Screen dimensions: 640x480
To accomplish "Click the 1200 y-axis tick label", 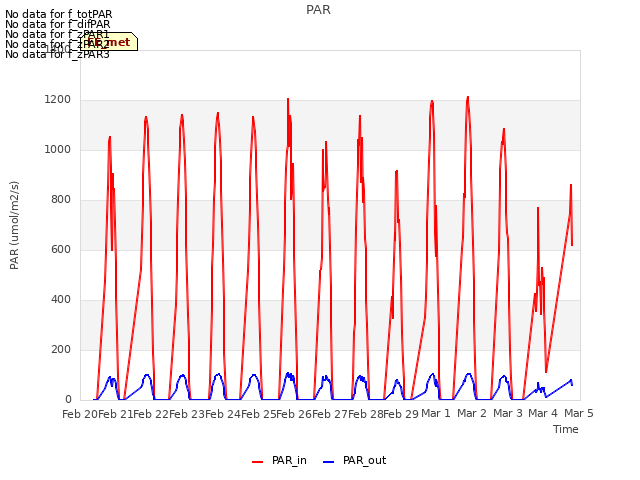I will point(58,100).
